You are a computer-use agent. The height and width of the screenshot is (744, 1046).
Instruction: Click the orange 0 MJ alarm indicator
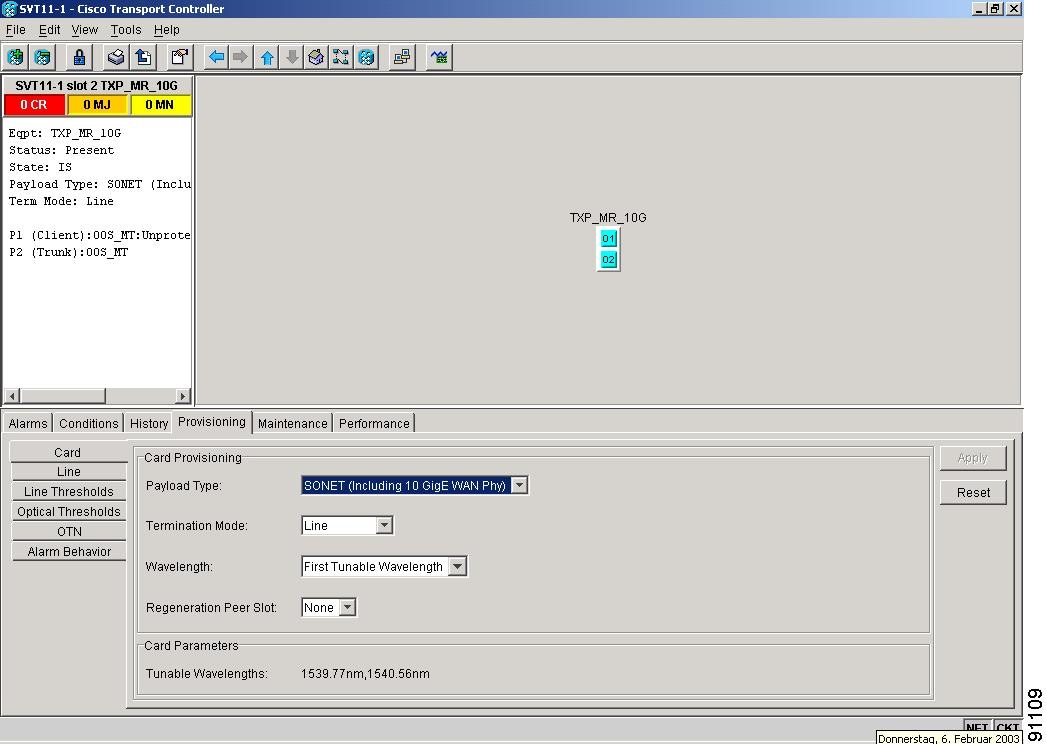click(x=97, y=105)
